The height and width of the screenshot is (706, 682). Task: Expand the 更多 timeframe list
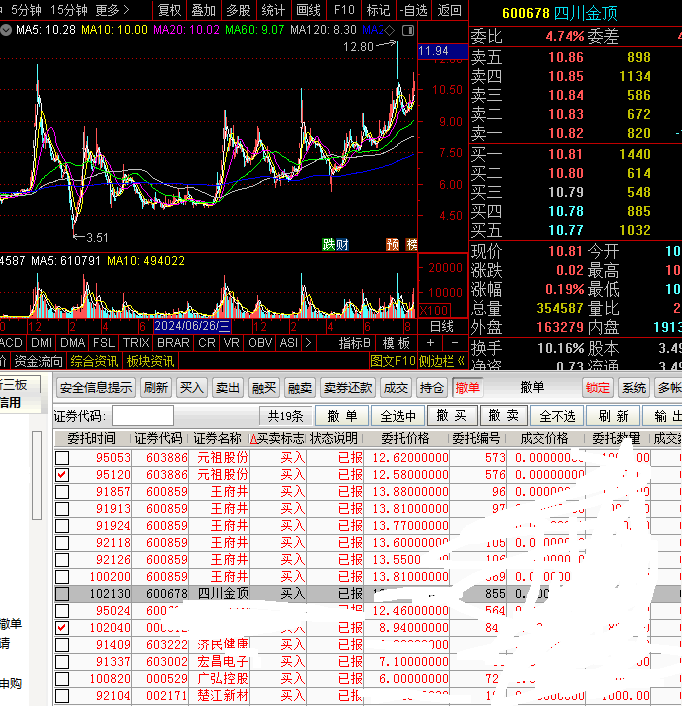click(113, 10)
